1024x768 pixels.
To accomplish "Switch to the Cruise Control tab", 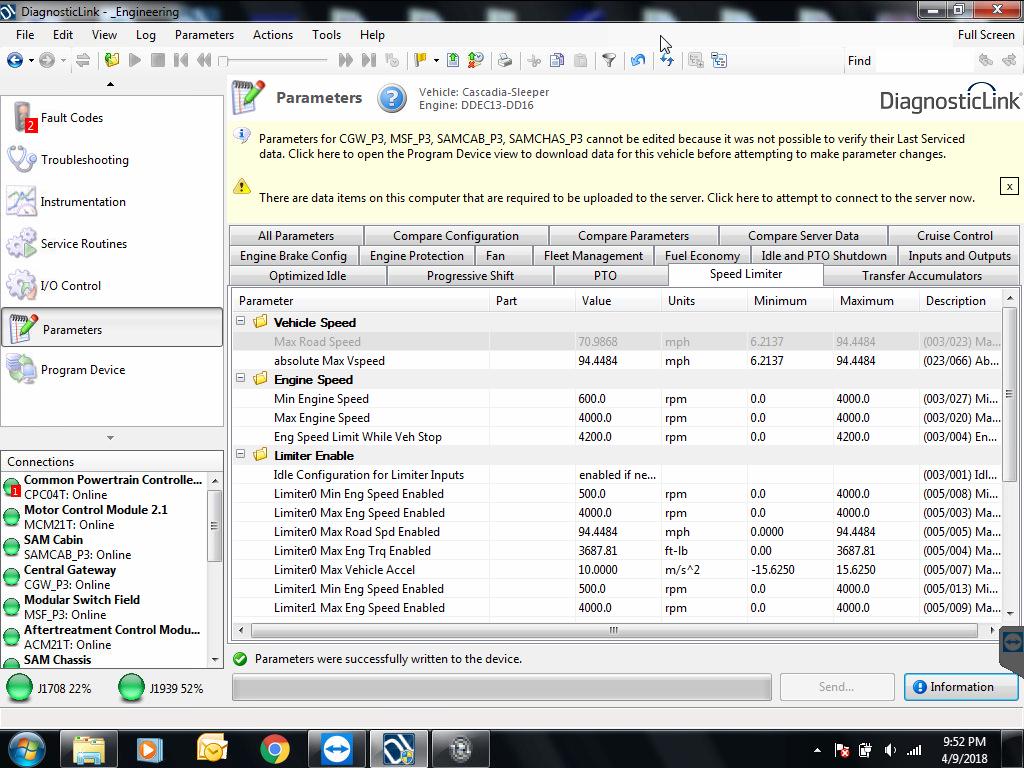I will point(954,236).
